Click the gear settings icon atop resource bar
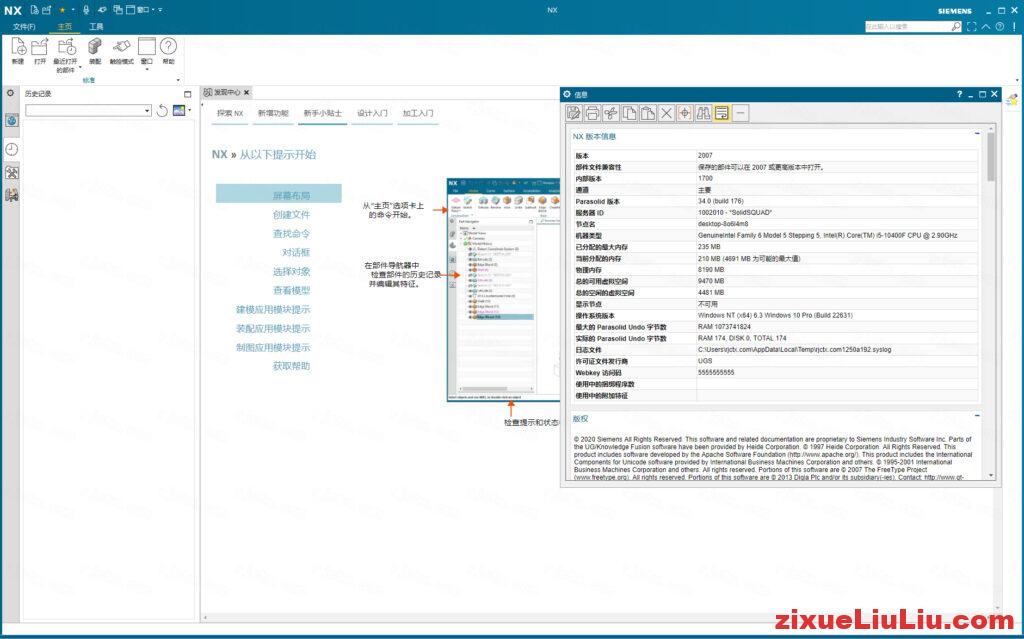The height and width of the screenshot is (639, 1024). tap(10, 93)
